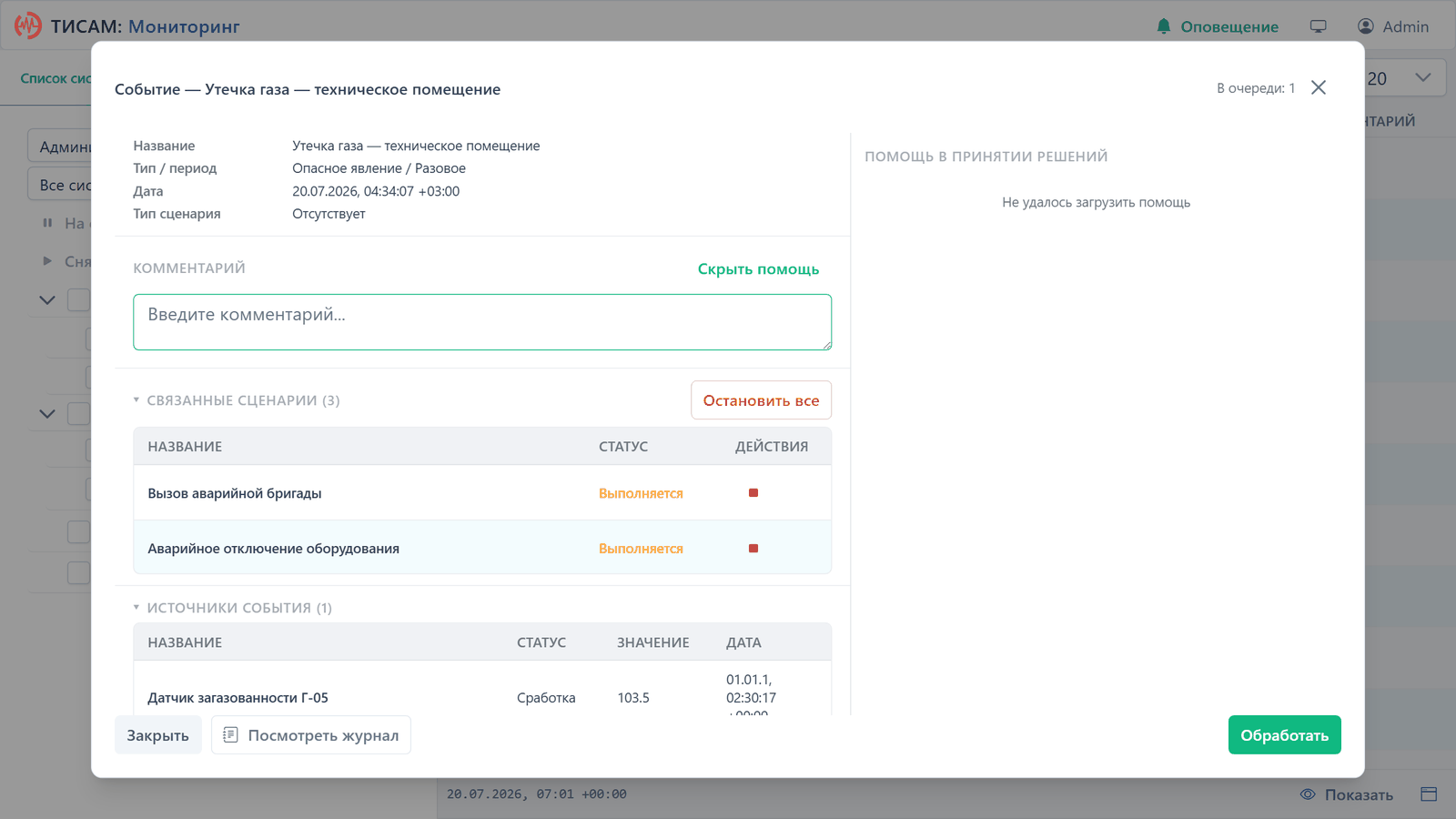Screen dimensions: 1456x819
Task: Collapse the Источники события section
Action: point(136,608)
